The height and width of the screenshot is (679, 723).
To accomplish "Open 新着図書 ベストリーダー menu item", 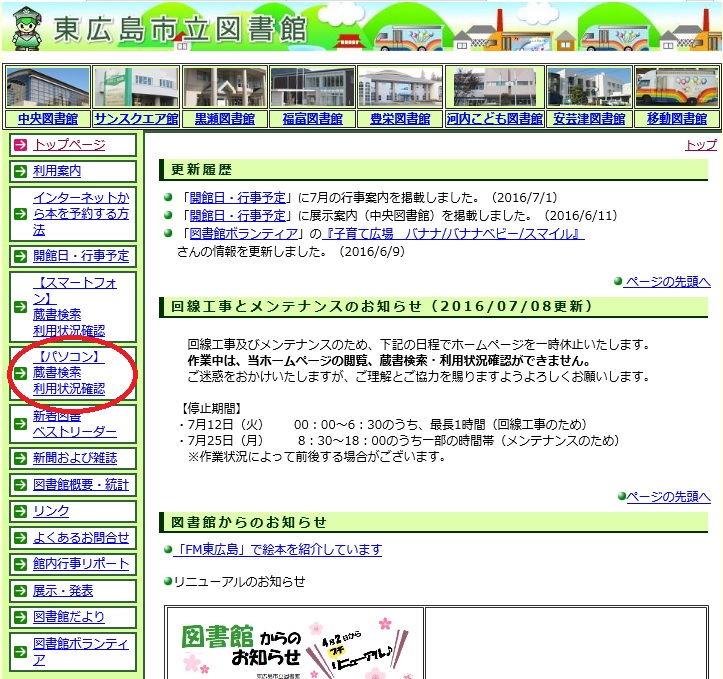I will [75, 424].
